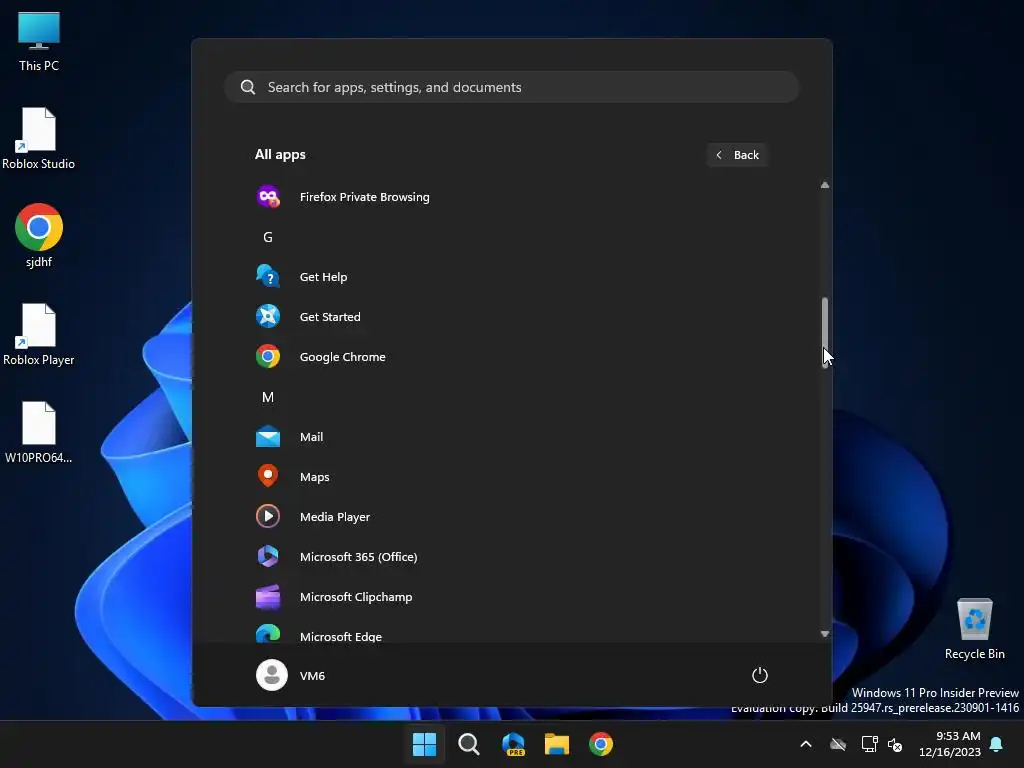
Task: Open Firefox Private Browsing from the app list
Action: point(511,197)
